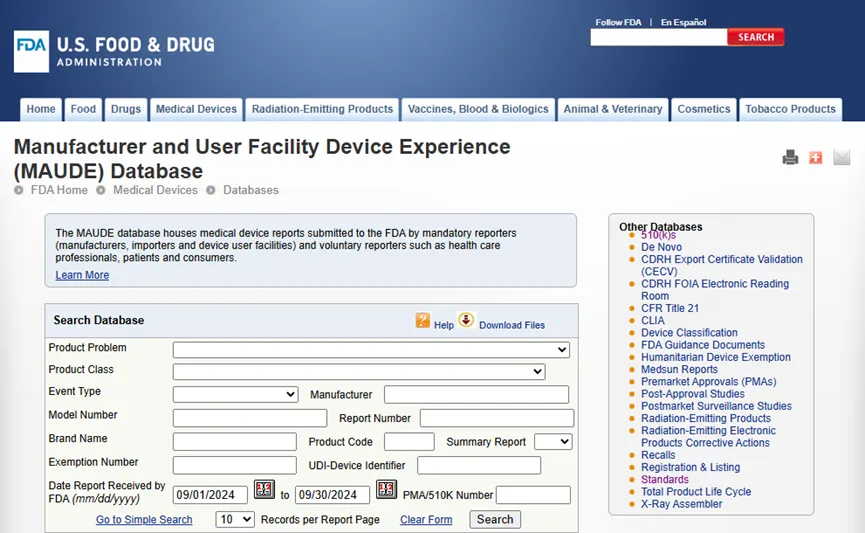The width and height of the screenshot is (865, 533).
Task: Open the Food navigation tab
Action: point(83,109)
